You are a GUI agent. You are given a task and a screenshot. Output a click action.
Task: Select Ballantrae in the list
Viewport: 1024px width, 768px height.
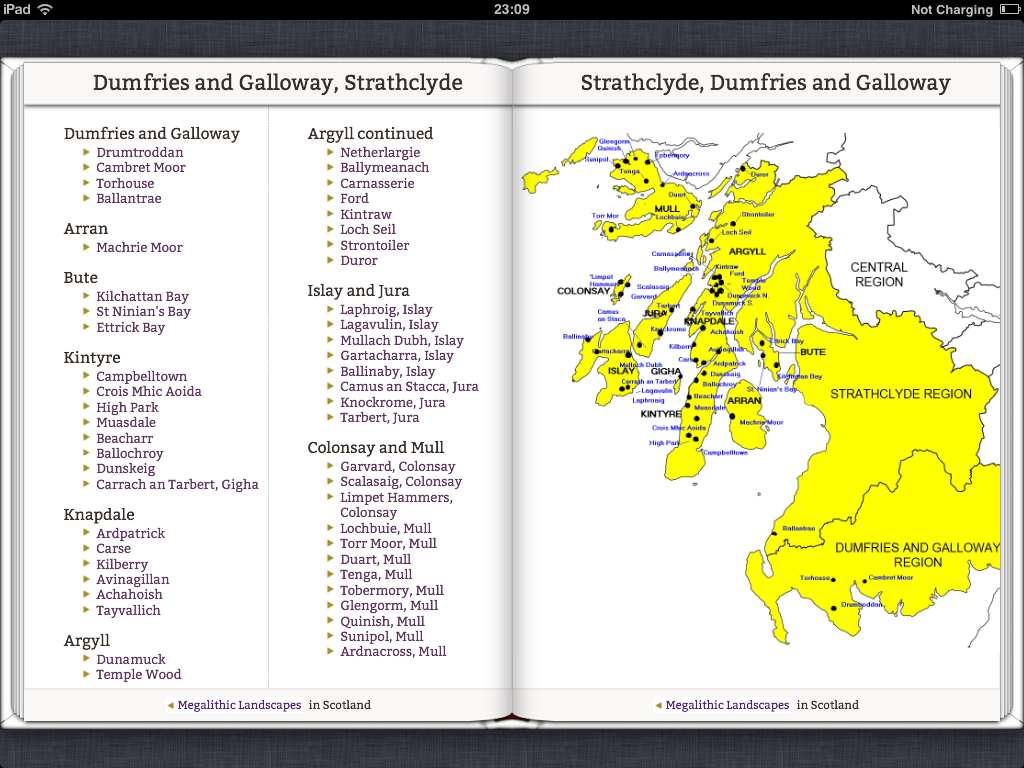coord(129,199)
